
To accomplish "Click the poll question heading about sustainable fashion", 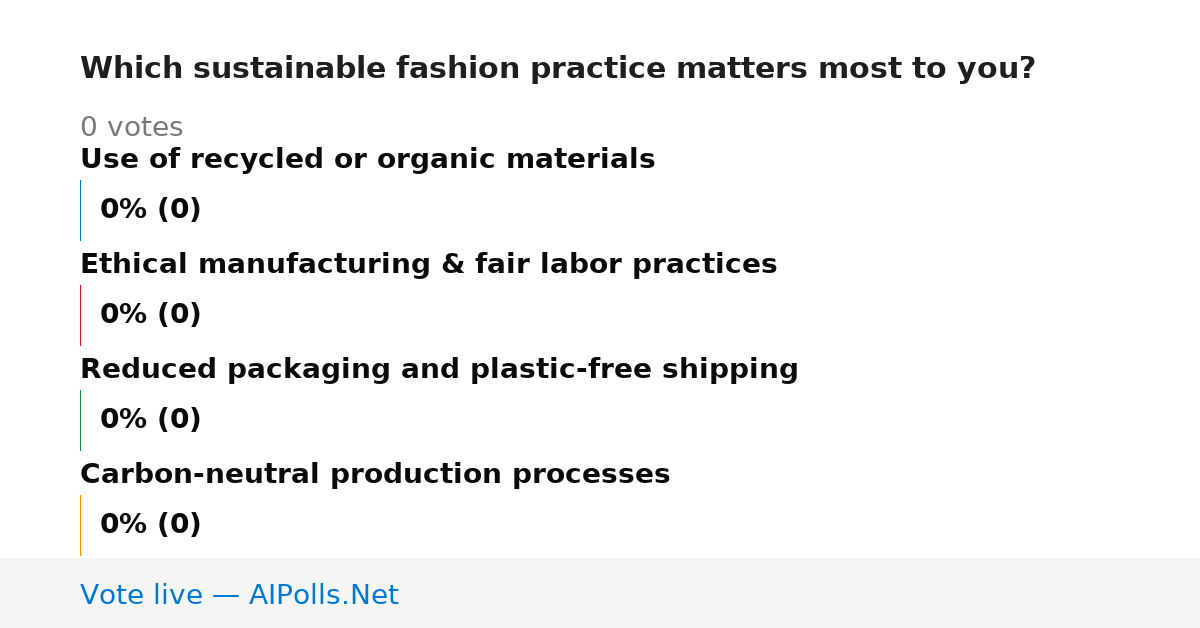I will (557, 69).
